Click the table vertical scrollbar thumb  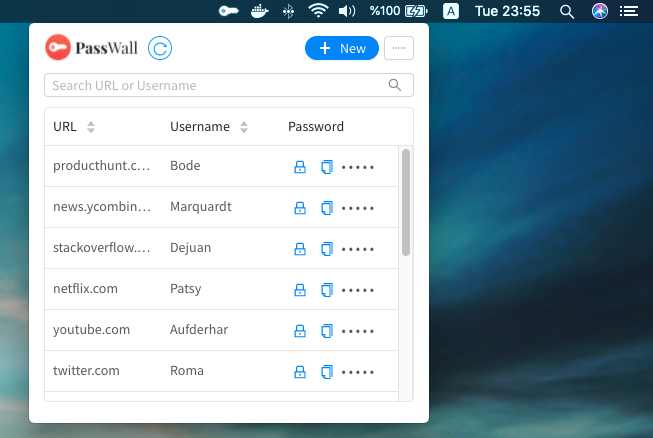pyautogui.click(x=406, y=202)
